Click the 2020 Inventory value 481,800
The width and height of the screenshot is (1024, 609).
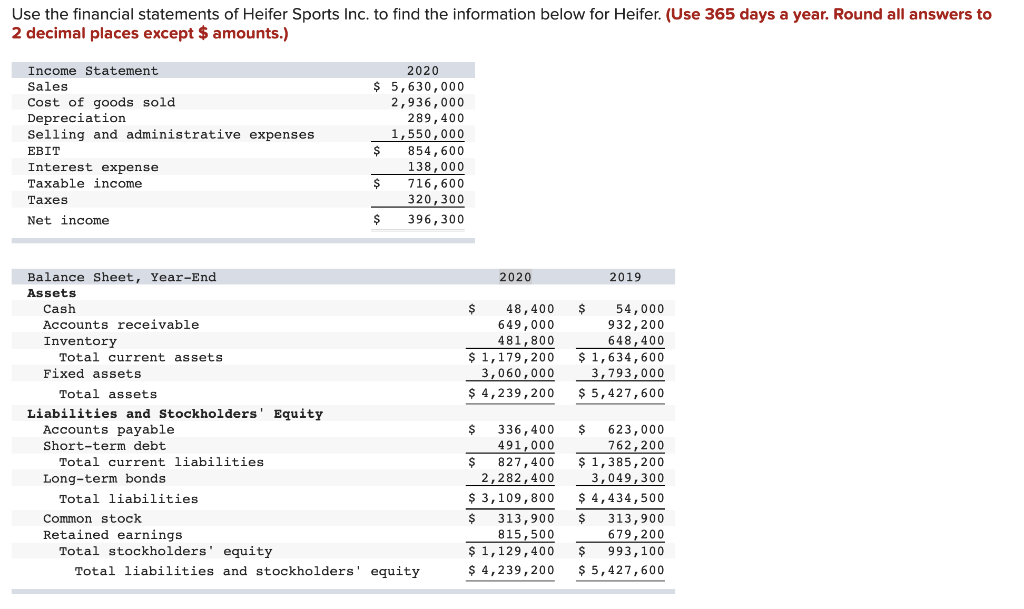(x=526, y=341)
